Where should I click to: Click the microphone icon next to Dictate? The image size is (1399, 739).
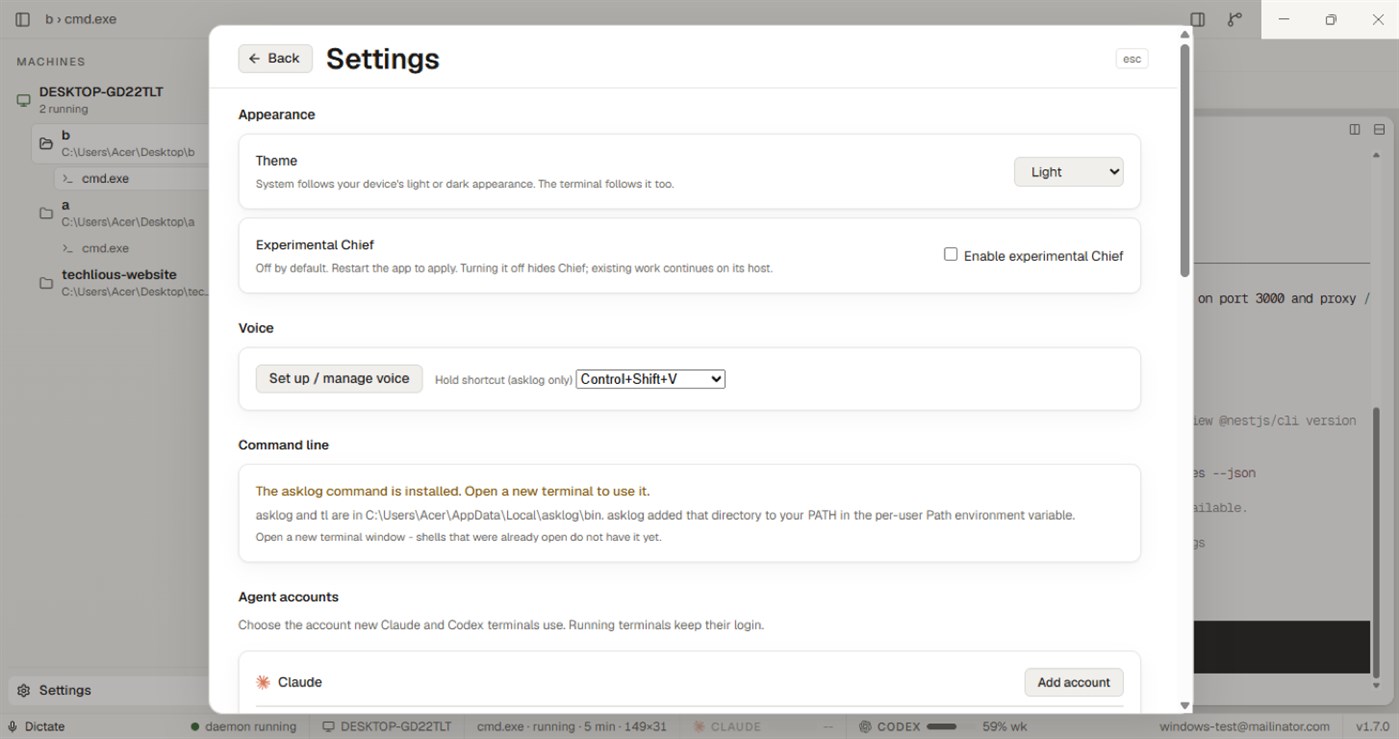(x=13, y=727)
